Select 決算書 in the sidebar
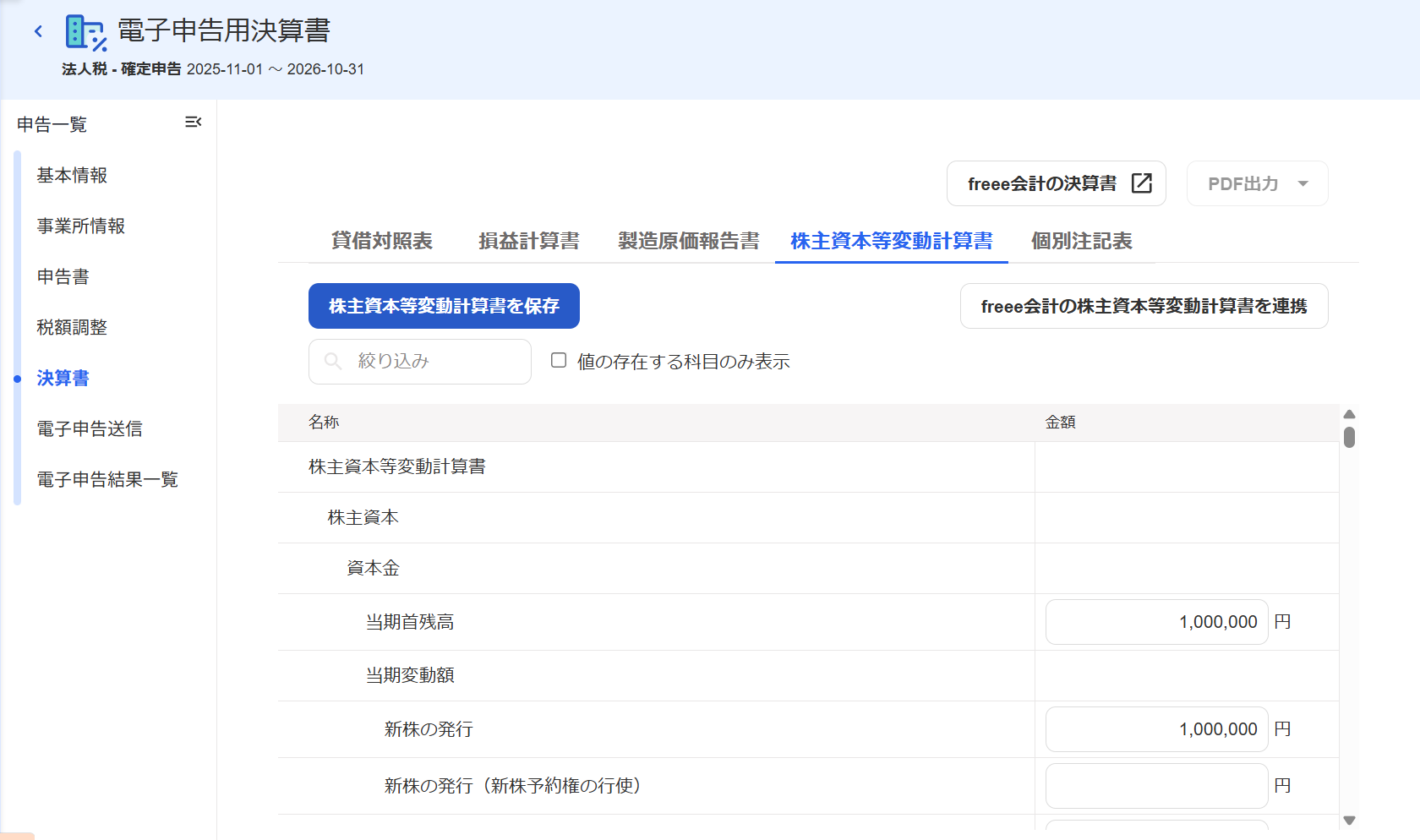Viewport: 1420px width, 840px height. [x=63, y=378]
